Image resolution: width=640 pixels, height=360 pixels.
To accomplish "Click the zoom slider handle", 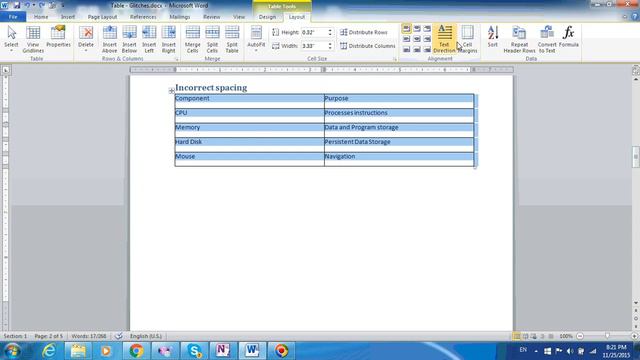I will pyautogui.click(x=607, y=336).
